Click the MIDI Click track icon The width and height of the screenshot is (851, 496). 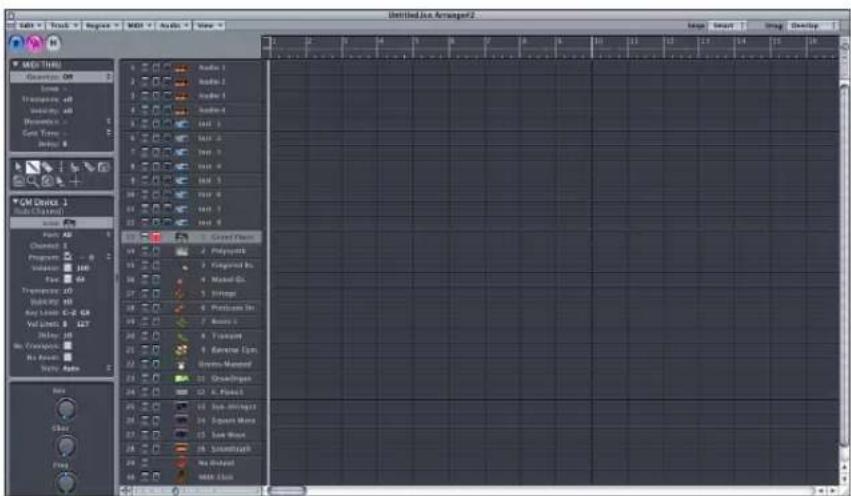182,477
